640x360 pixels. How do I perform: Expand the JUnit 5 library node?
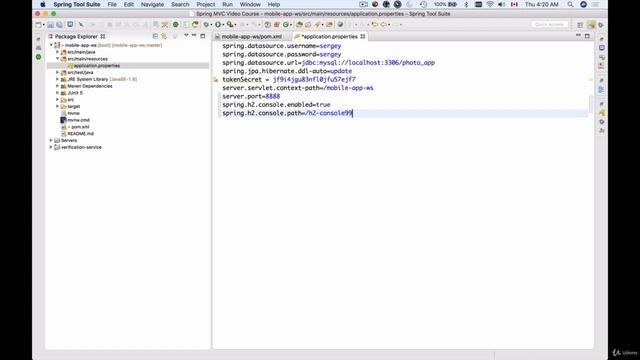58,93
